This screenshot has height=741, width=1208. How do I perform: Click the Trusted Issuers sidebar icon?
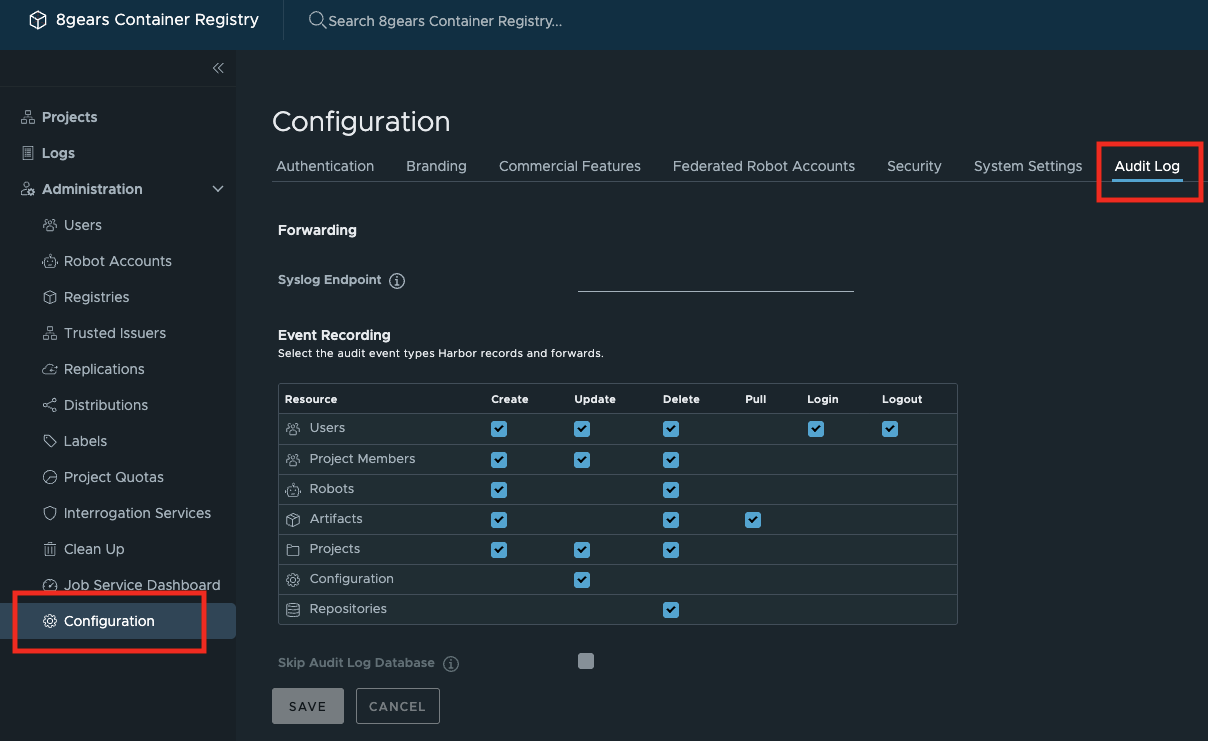[x=50, y=333]
